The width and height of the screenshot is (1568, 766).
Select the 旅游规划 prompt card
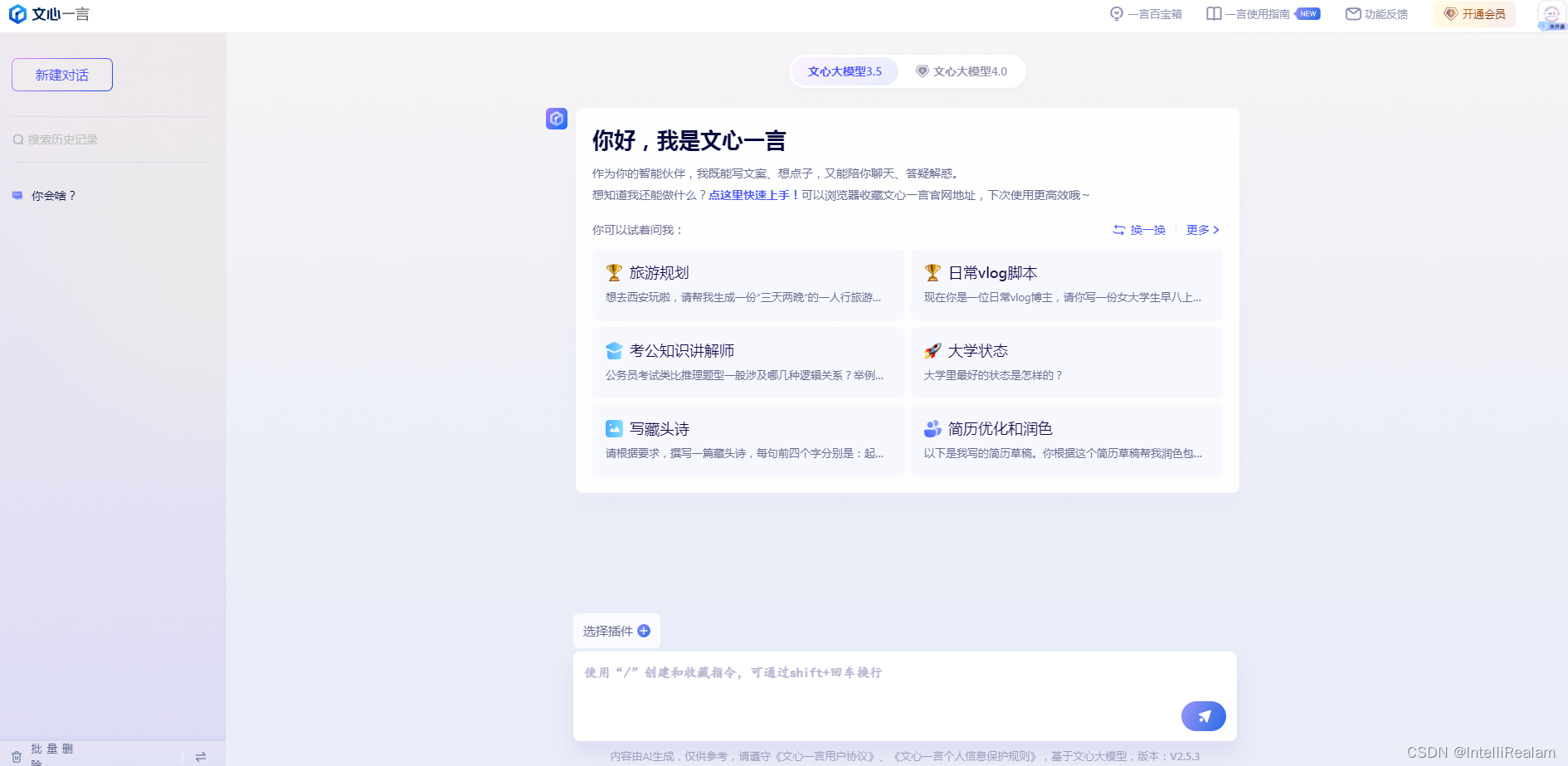coord(748,285)
